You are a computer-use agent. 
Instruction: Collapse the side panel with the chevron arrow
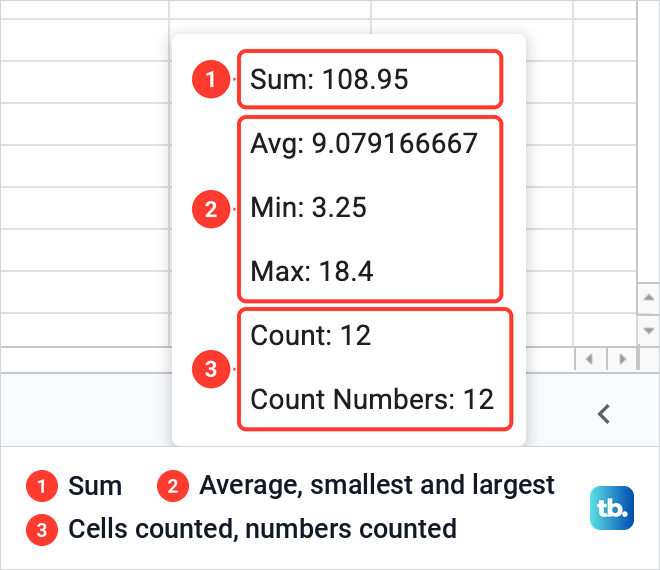pyautogui.click(x=604, y=414)
